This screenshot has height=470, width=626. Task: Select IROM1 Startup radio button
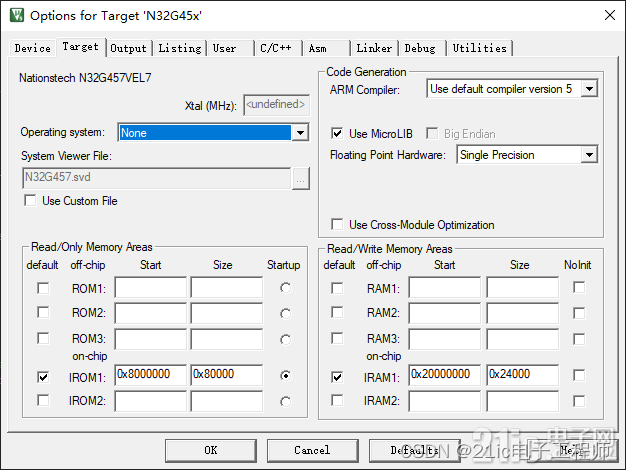[x=285, y=376]
